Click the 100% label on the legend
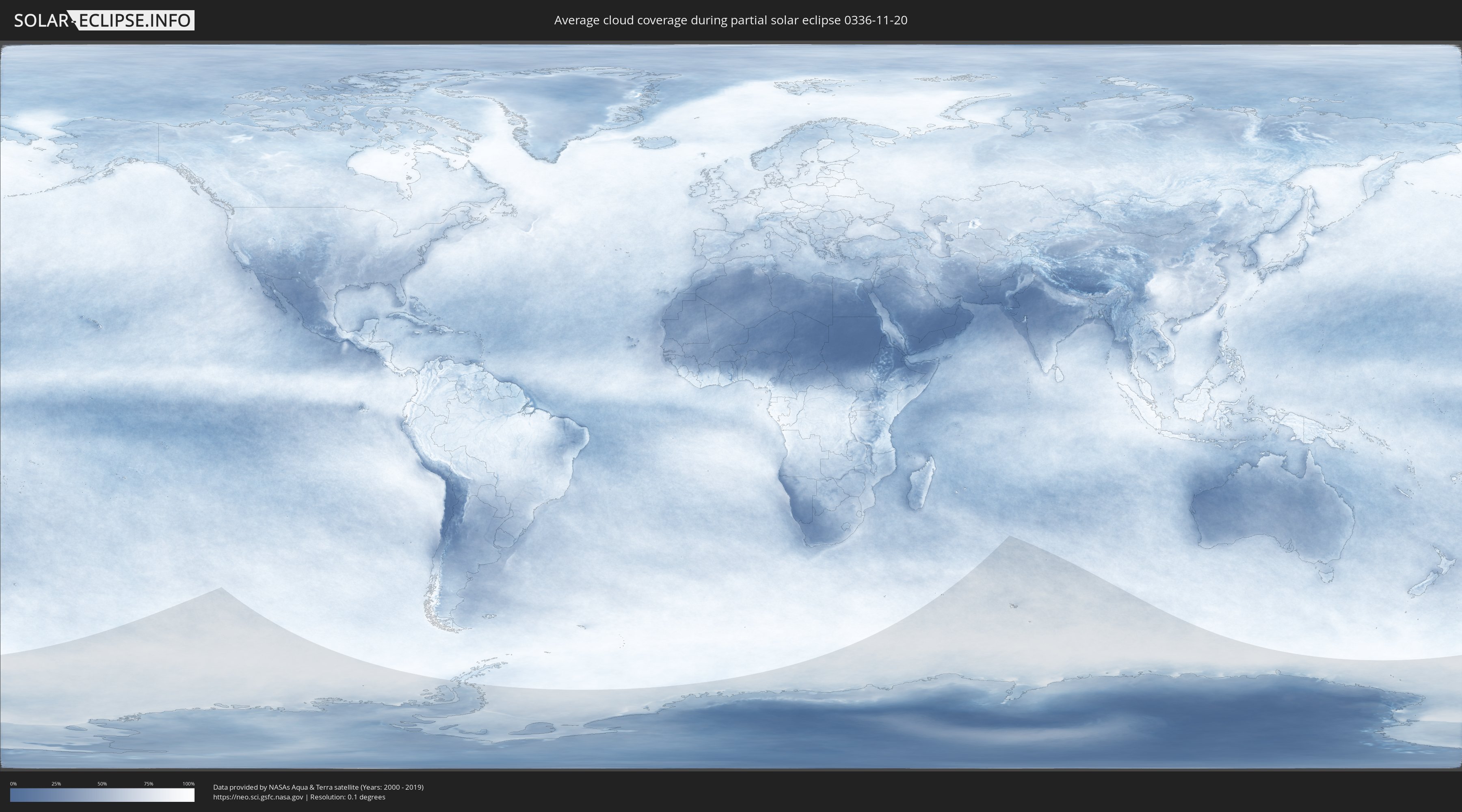This screenshot has height=812, width=1462. [188, 784]
